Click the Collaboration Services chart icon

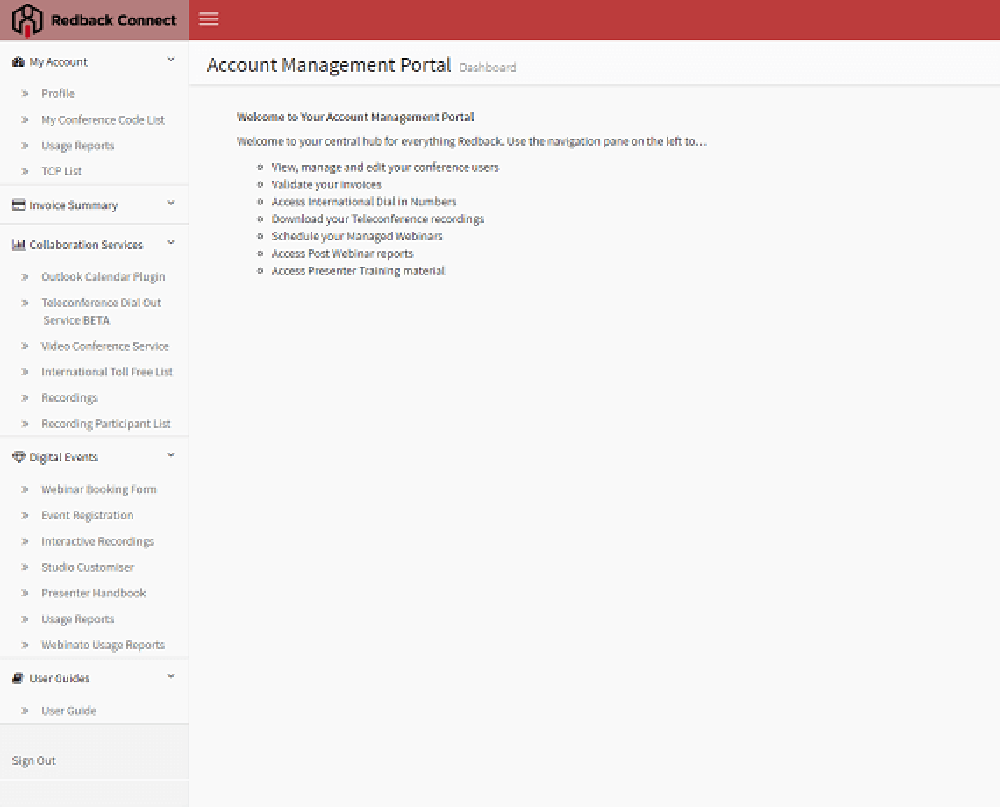18,244
